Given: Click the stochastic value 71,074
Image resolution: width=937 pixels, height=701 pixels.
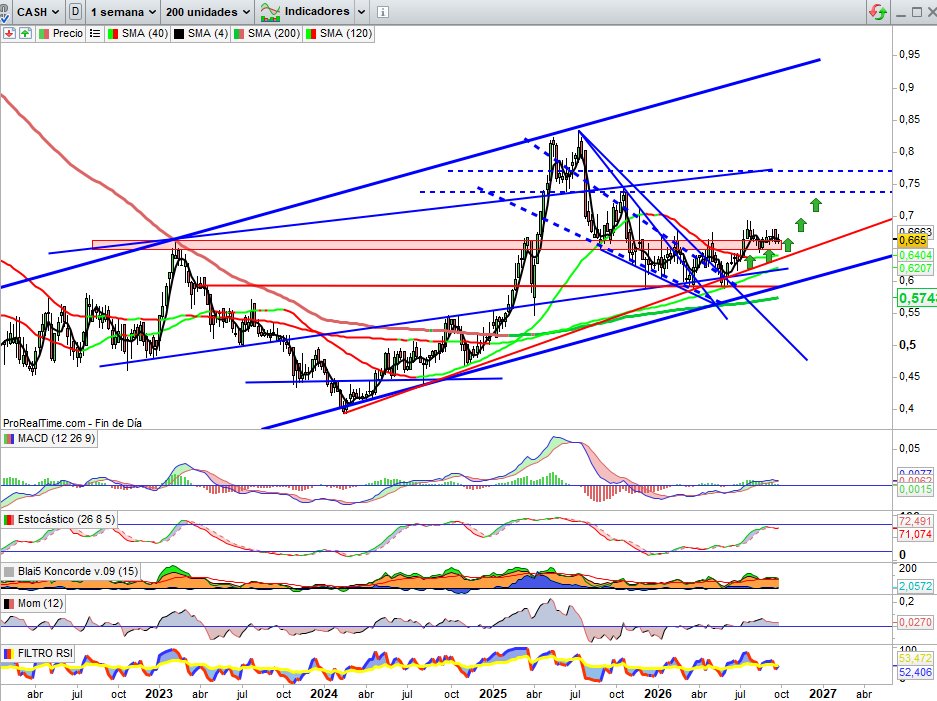Looking at the screenshot, I should (915, 534).
